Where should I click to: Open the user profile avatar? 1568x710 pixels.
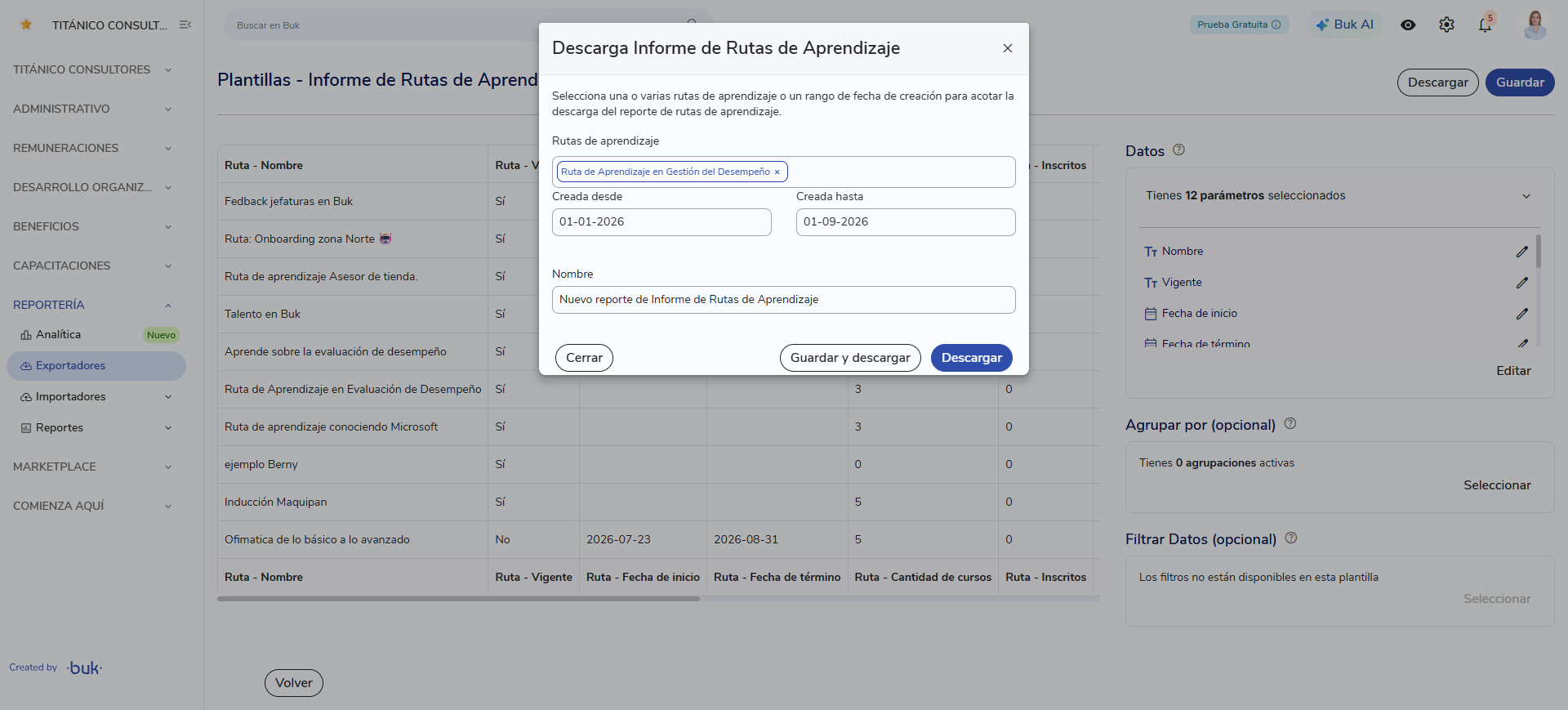tap(1535, 25)
